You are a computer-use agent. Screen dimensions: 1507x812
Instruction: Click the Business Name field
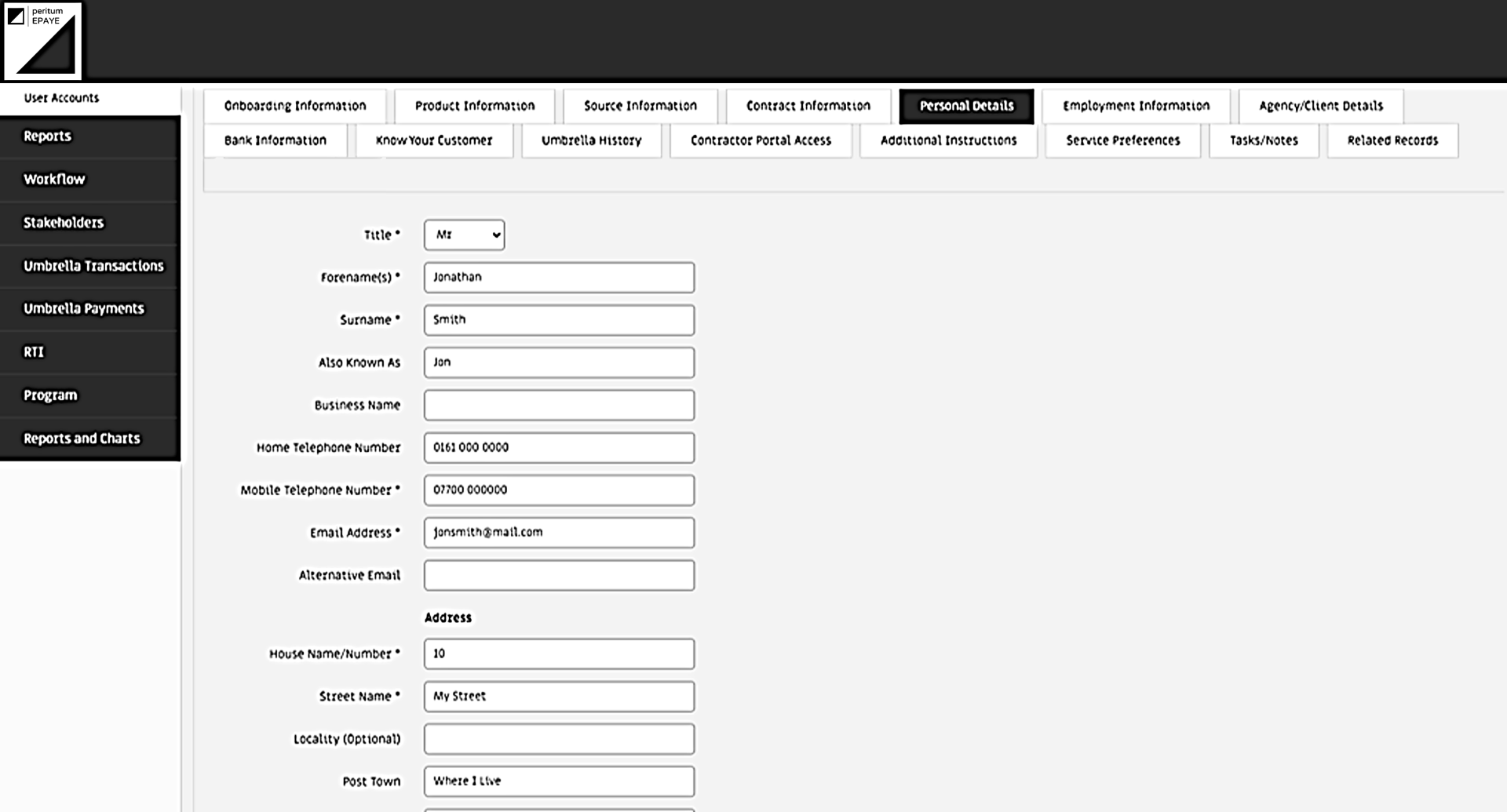click(x=559, y=405)
